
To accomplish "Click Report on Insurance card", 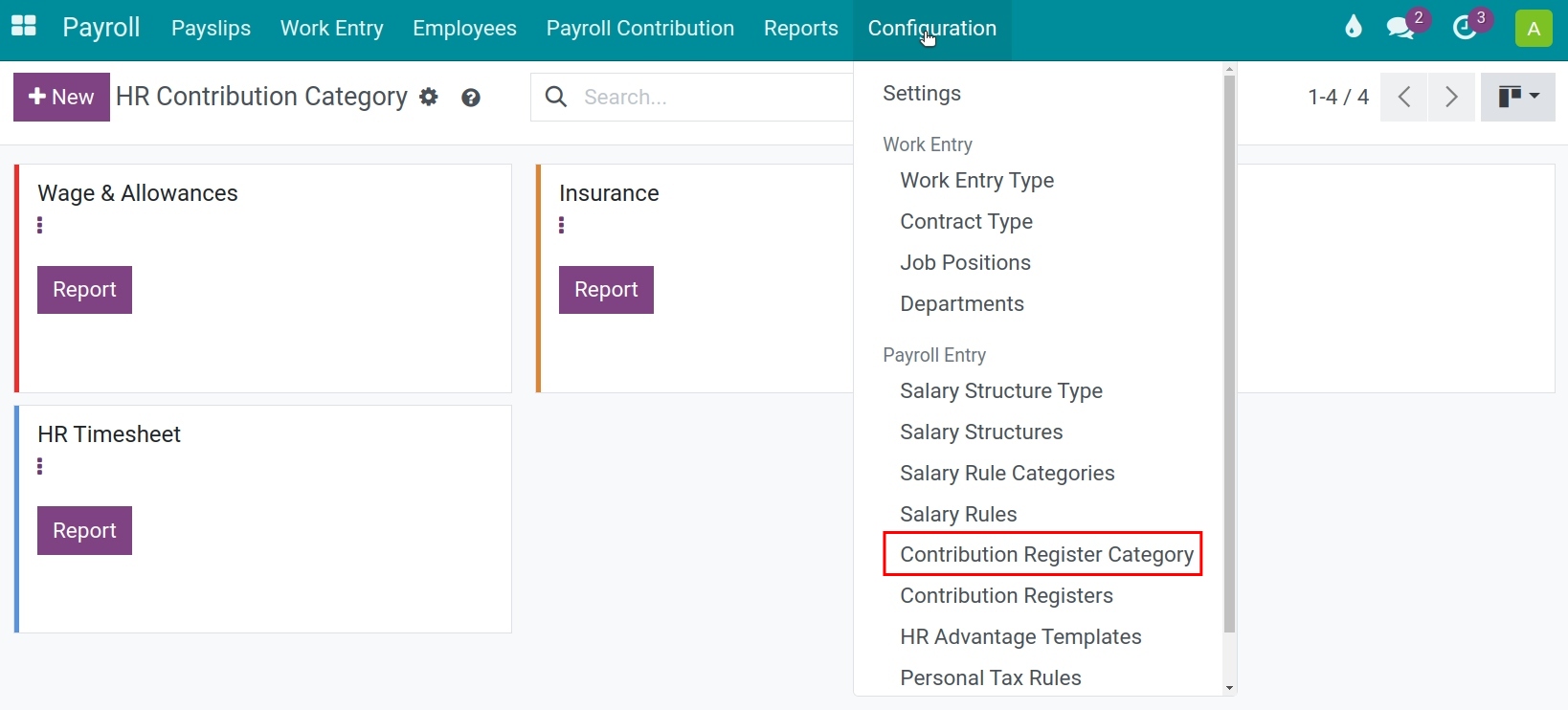I will coord(606,290).
